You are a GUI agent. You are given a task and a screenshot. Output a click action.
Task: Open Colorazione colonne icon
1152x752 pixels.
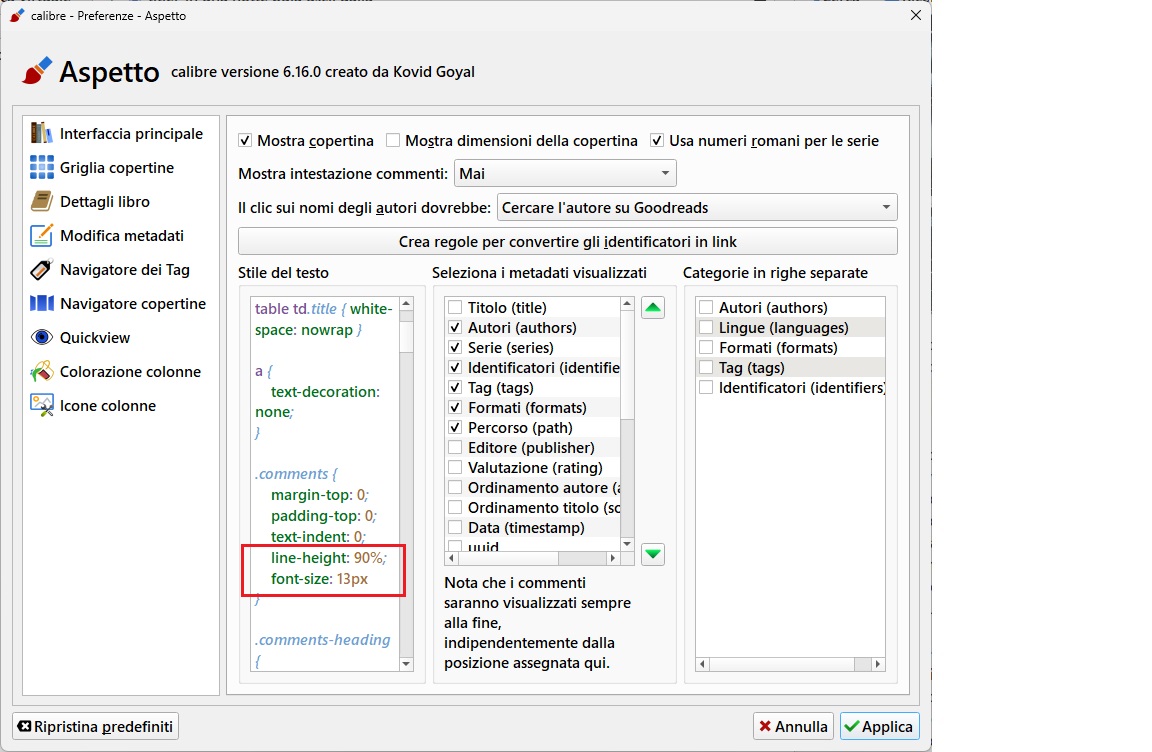point(41,372)
